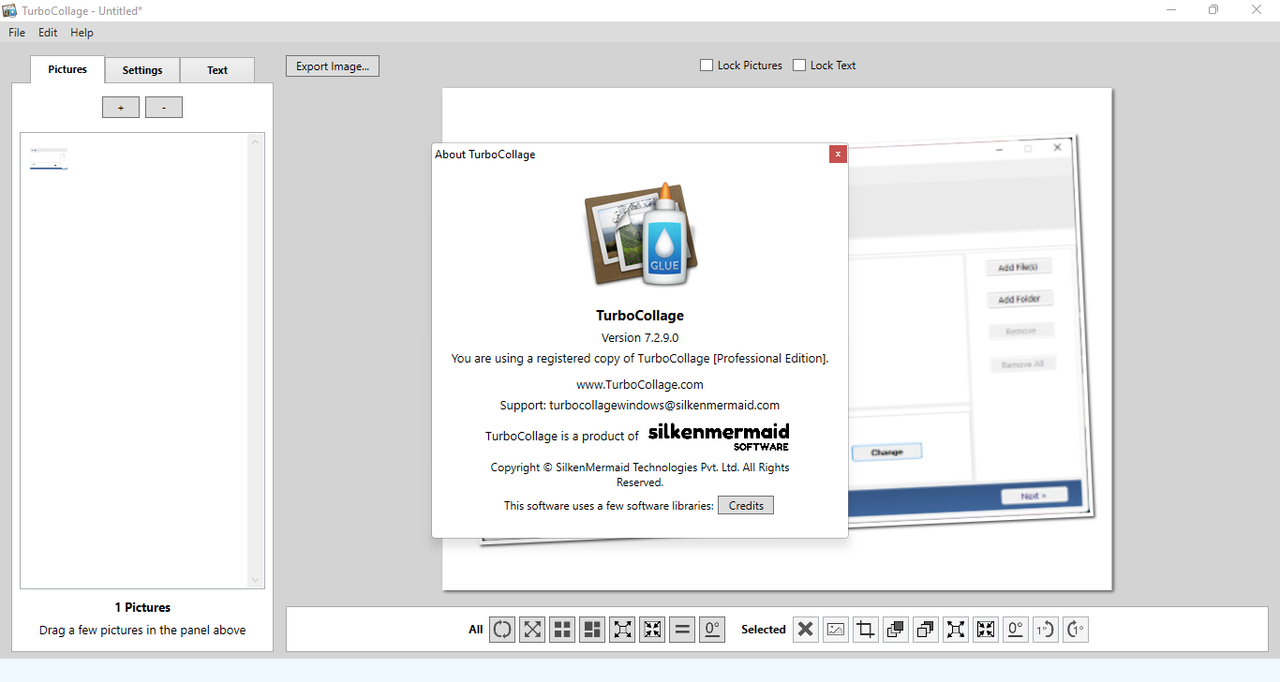Open the www.TurboCollage.com link

(640, 384)
